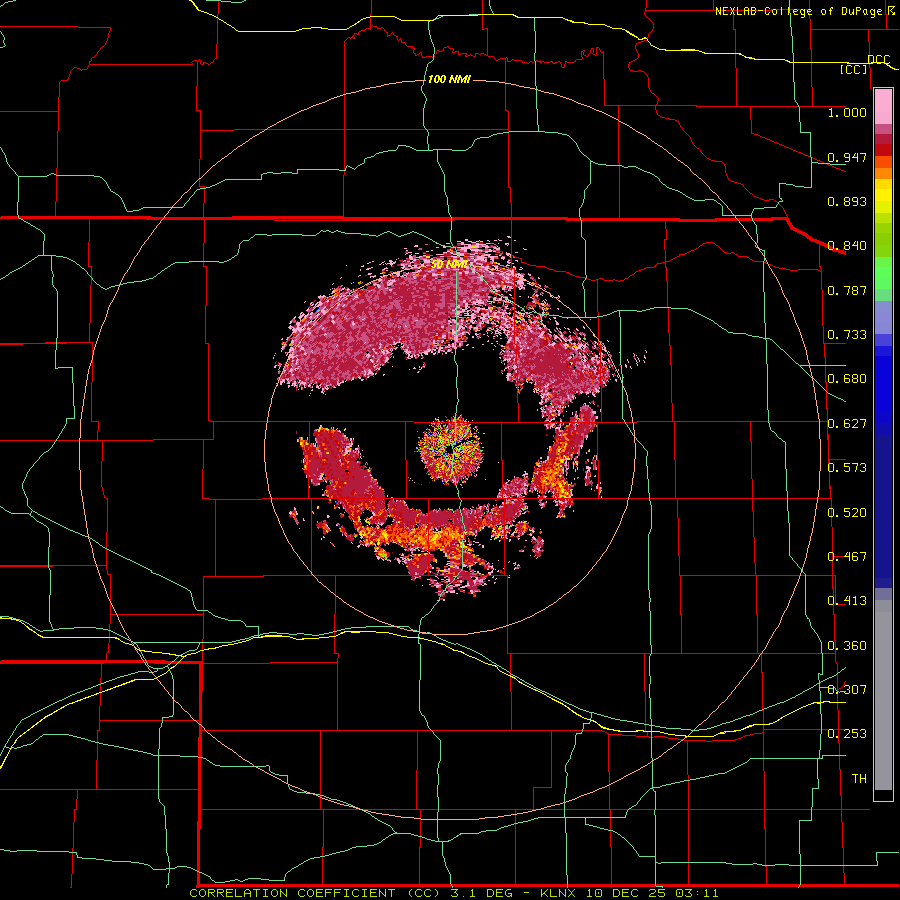Click the 50 NMI range ring label
This screenshot has width=900, height=900.
pos(449,265)
